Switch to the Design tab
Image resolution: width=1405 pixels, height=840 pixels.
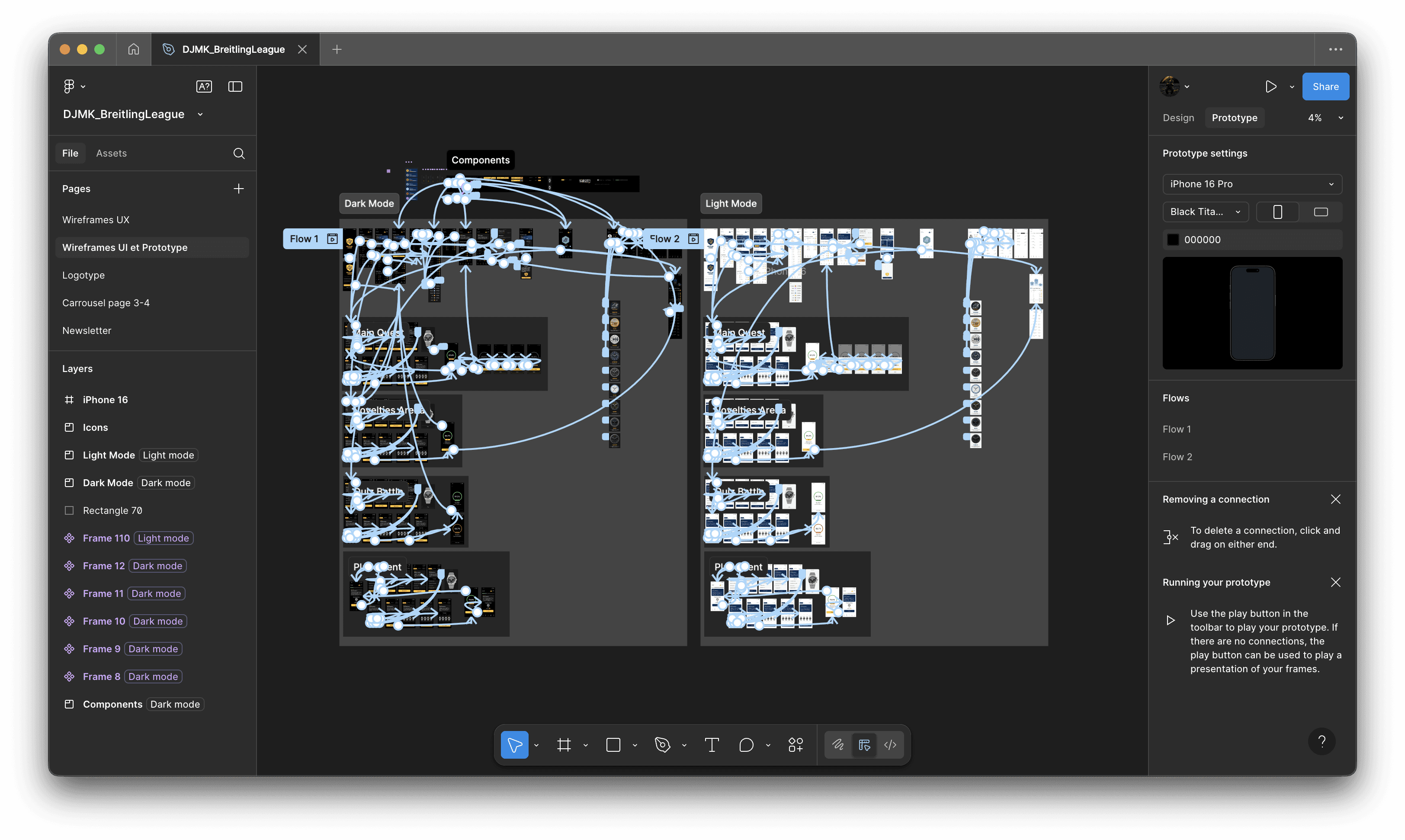pyautogui.click(x=1178, y=118)
